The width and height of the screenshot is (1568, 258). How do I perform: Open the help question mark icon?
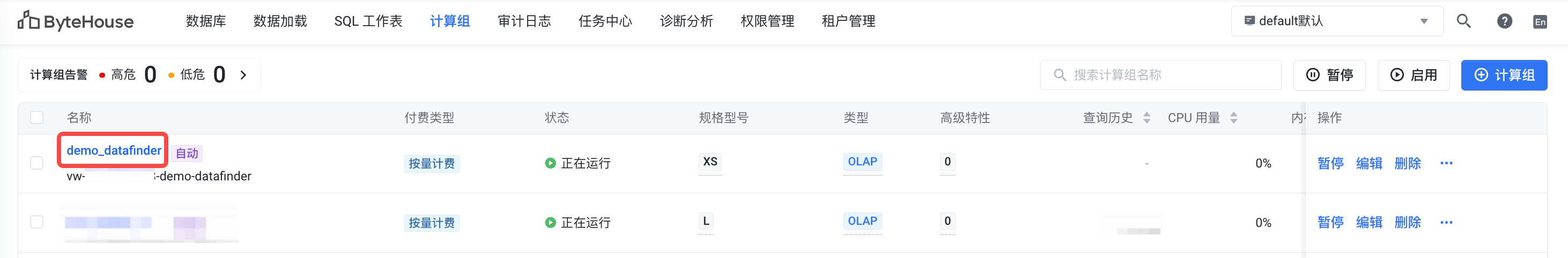(1504, 21)
